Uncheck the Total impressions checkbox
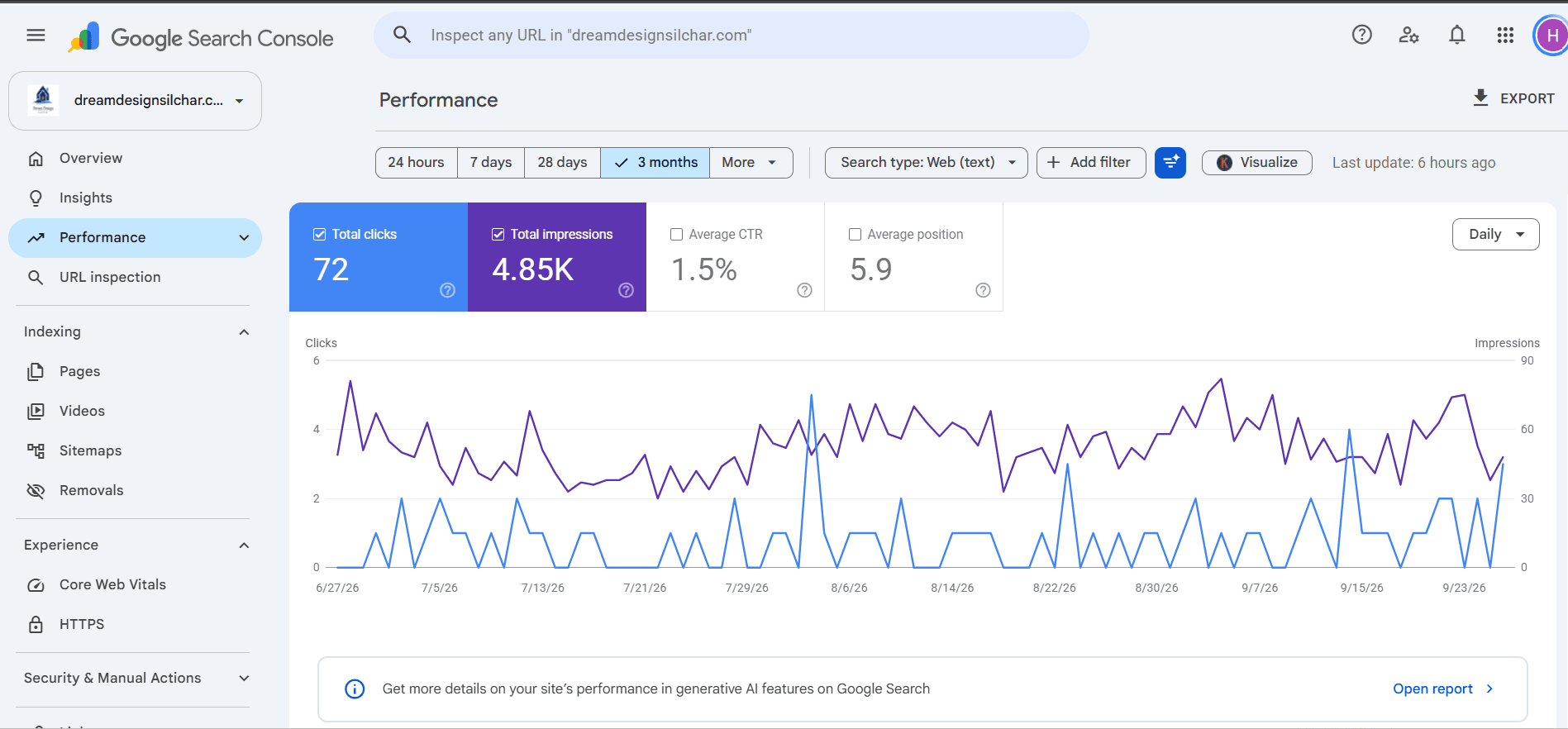 pyautogui.click(x=498, y=235)
